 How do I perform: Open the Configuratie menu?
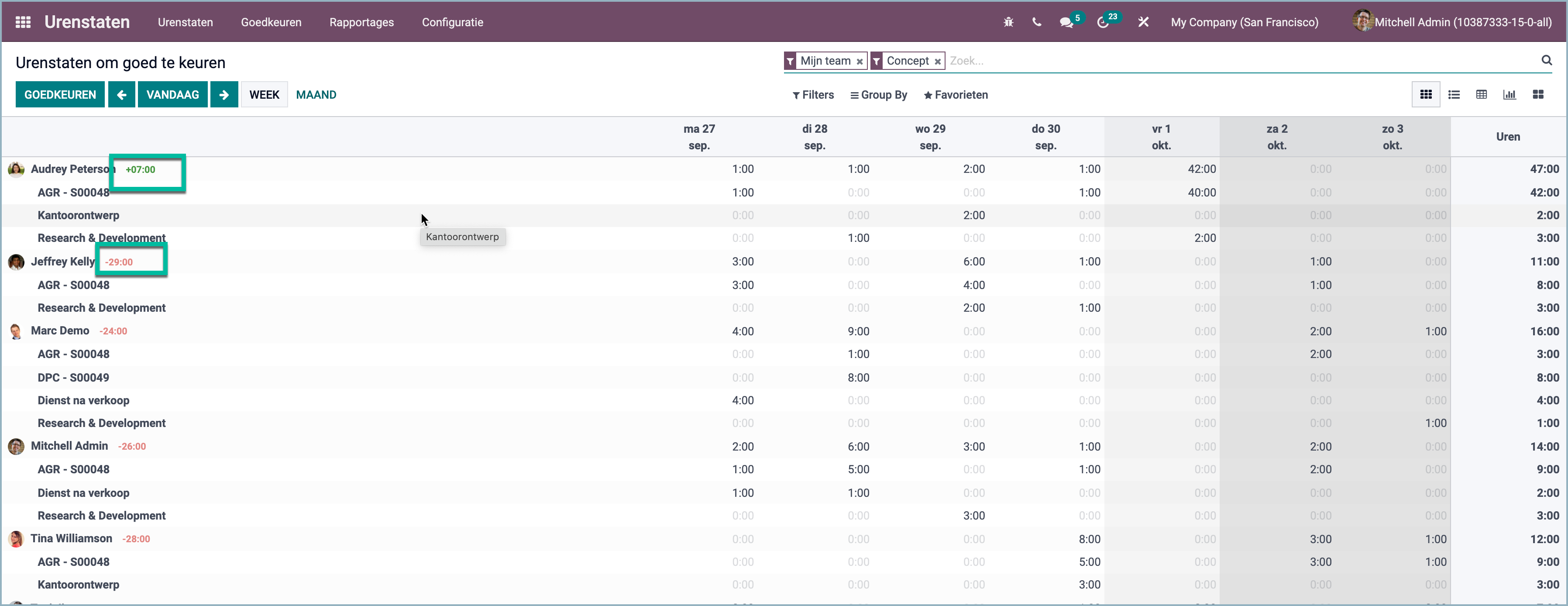[x=452, y=22]
